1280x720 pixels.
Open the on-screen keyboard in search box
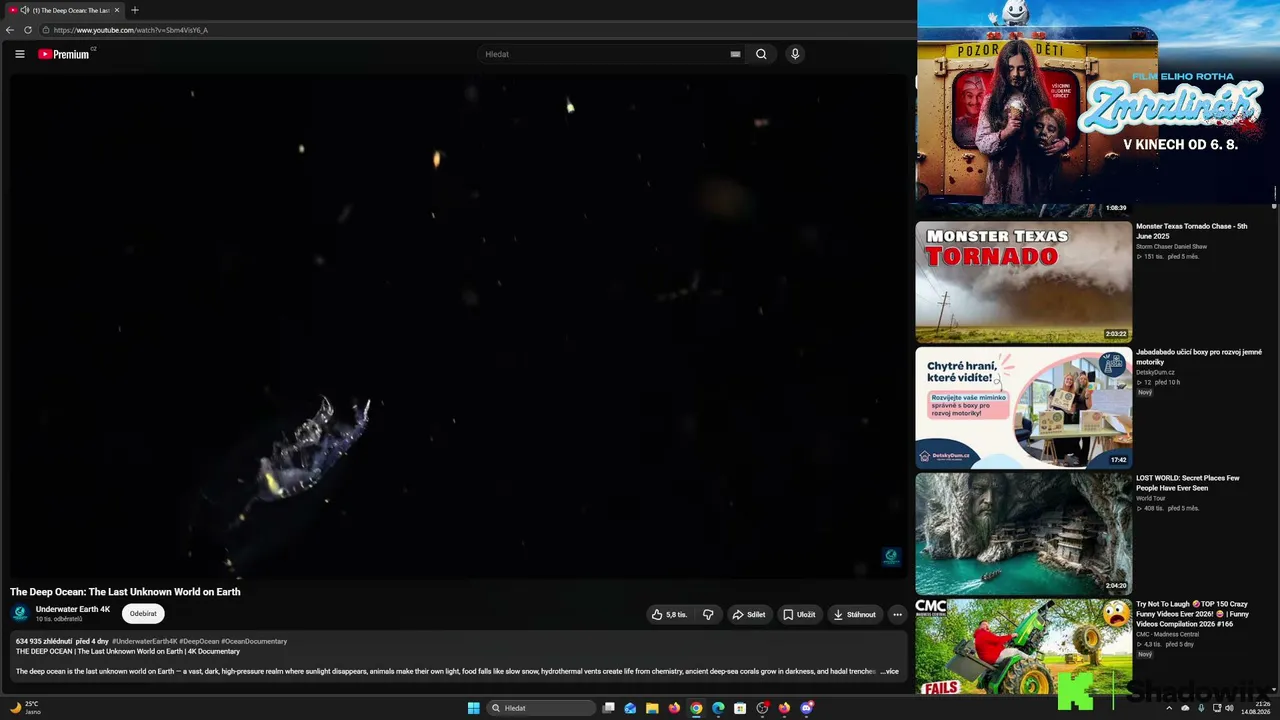735,54
